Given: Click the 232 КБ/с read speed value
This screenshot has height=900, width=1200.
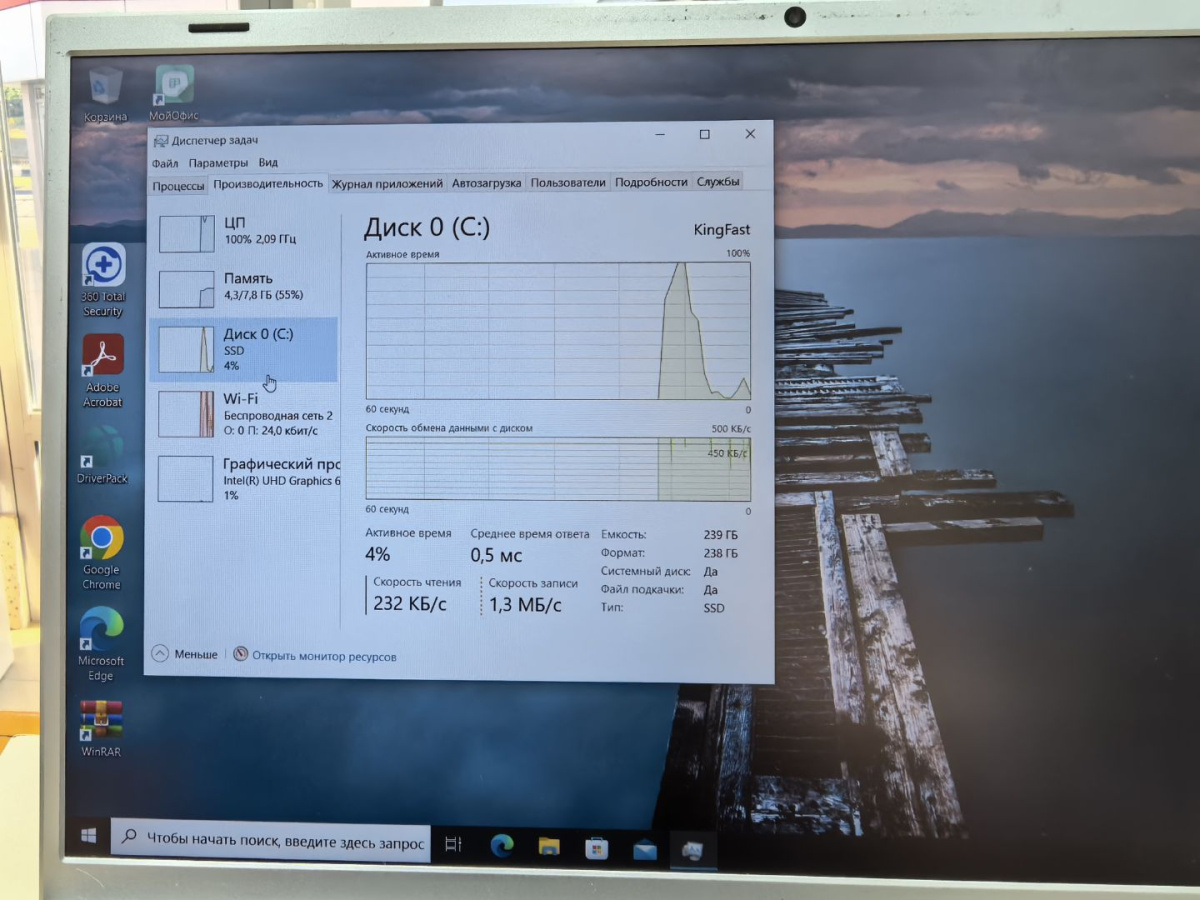Looking at the screenshot, I should pyautogui.click(x=410, y=604).
